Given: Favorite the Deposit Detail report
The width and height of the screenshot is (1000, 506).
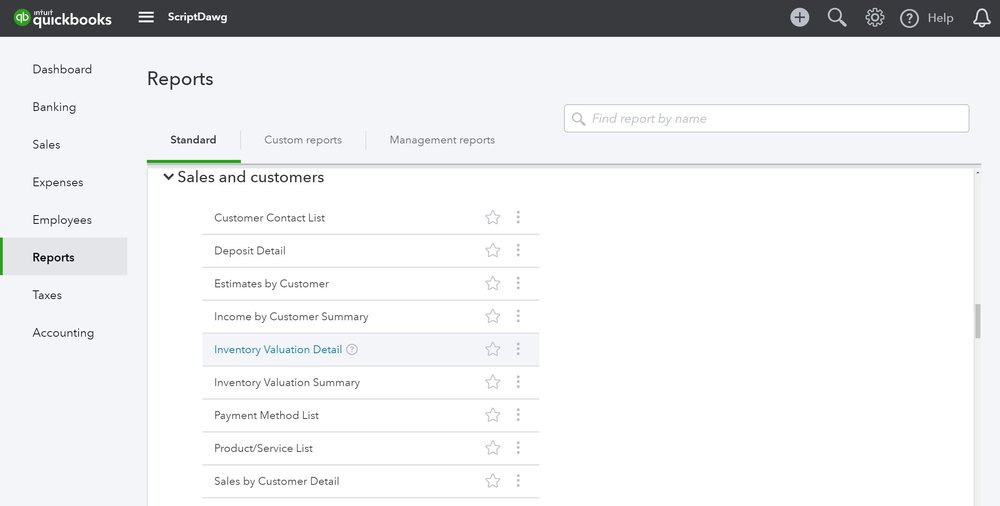Looking at the screenshot, I should (492, 250).
